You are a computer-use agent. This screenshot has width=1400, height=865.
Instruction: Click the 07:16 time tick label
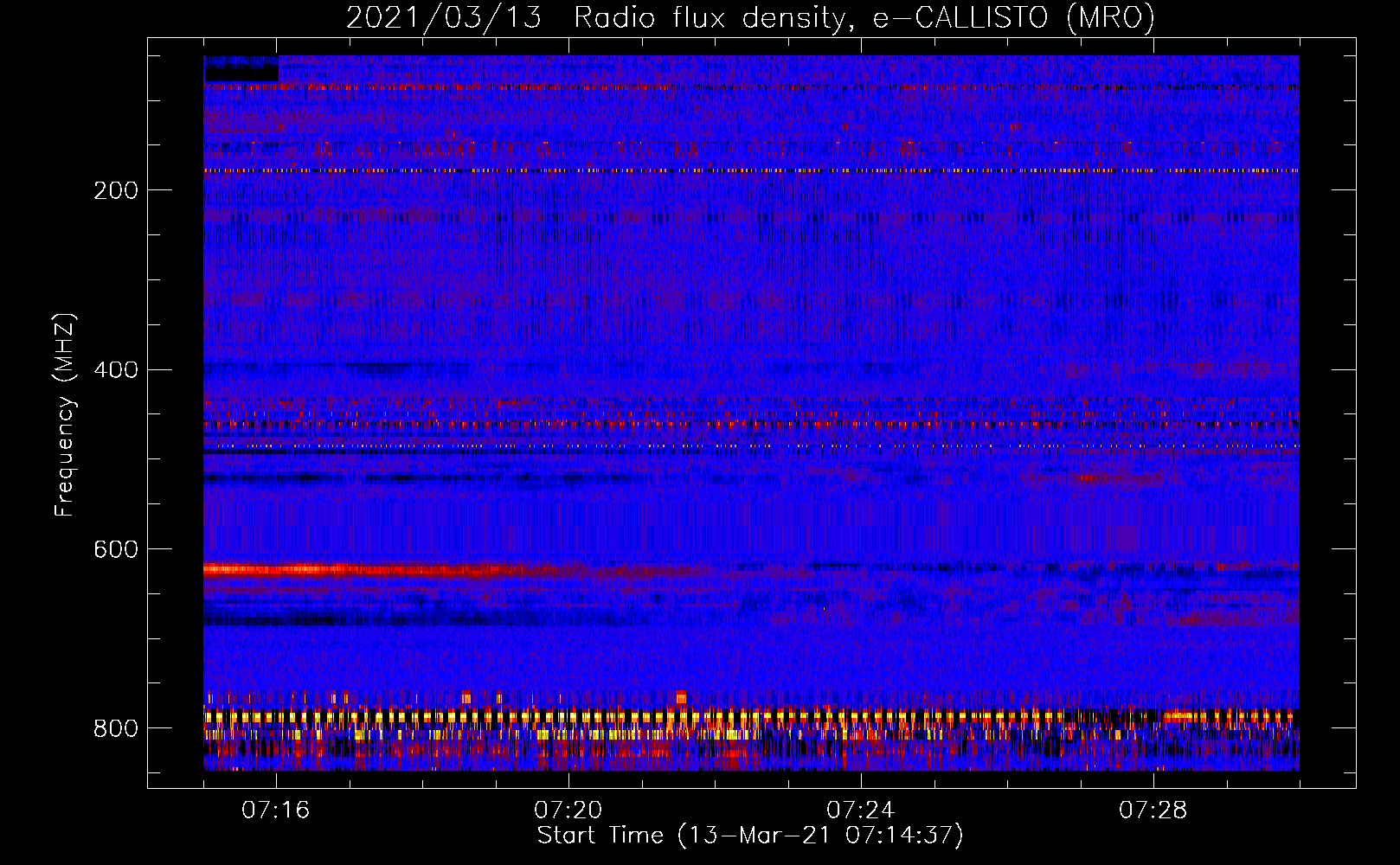276,811
